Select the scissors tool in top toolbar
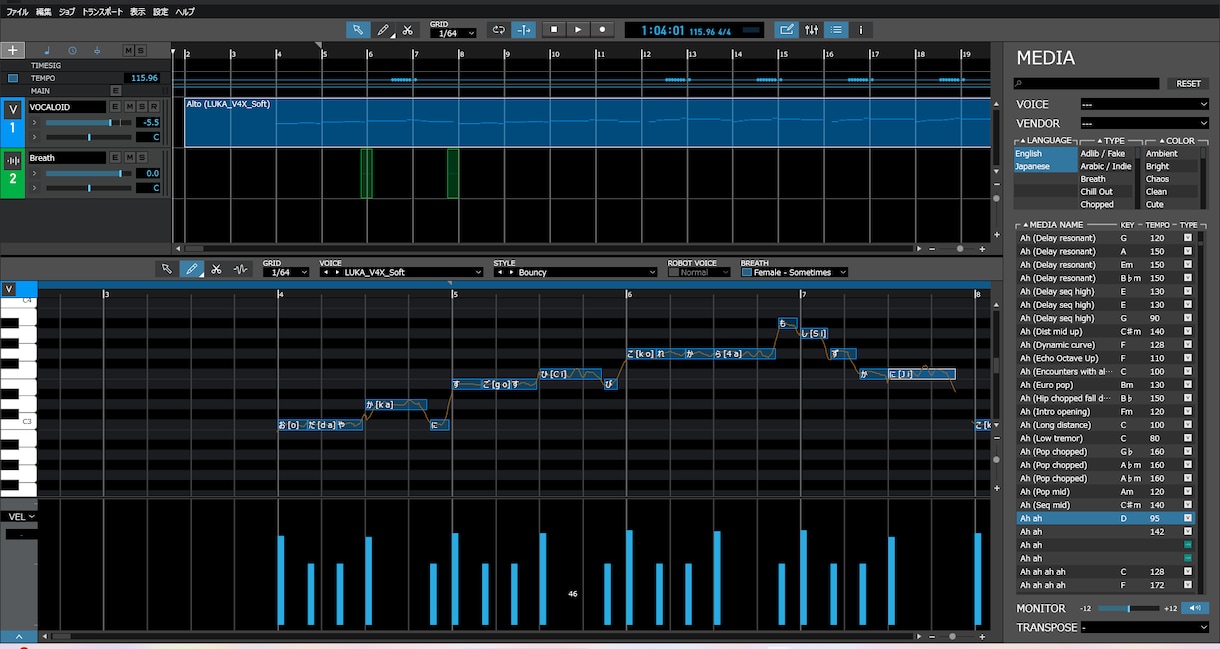This screenshot has height=649, width=1220. (x=407, y=30)
